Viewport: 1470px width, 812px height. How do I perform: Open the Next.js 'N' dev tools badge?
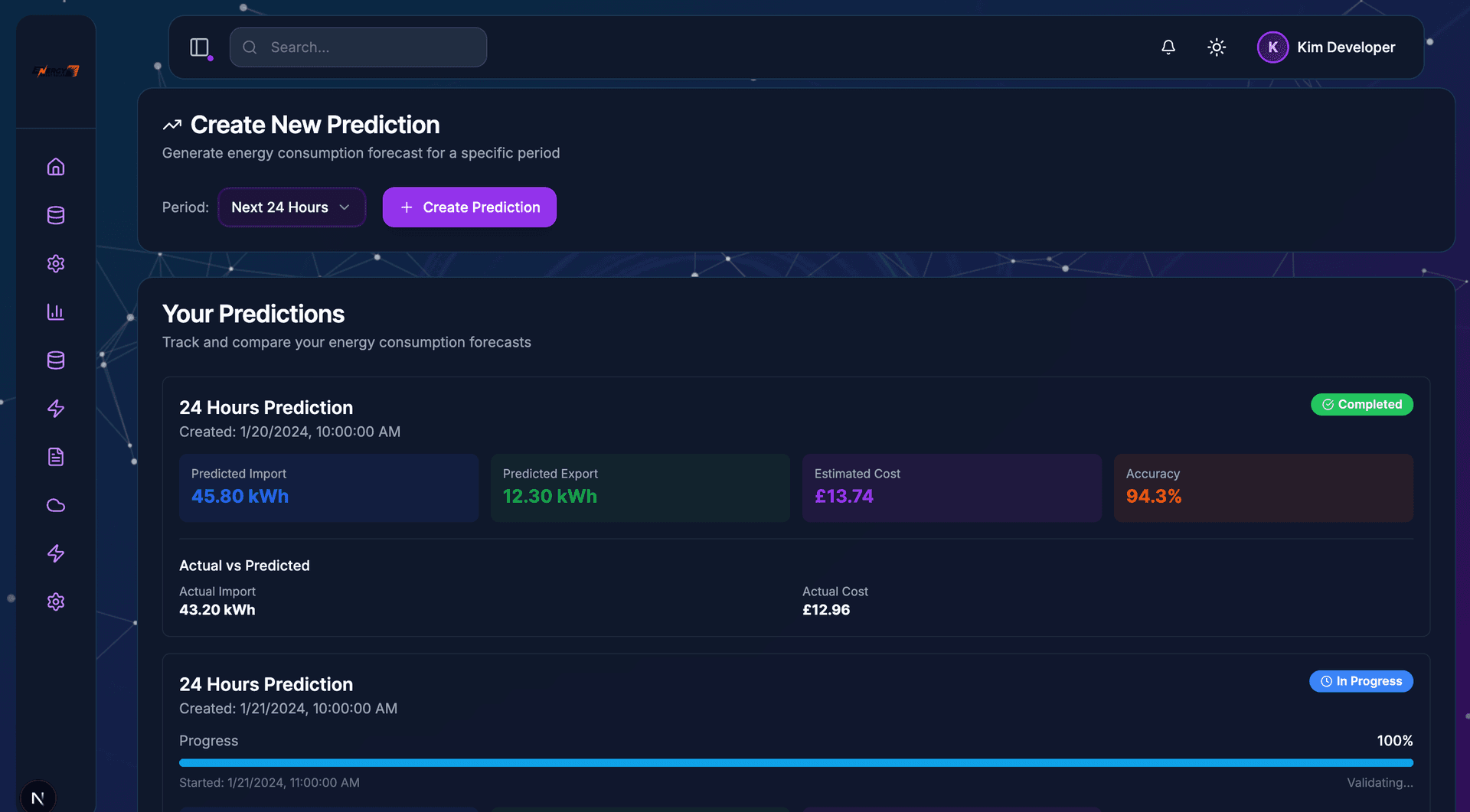coord(38,797)
